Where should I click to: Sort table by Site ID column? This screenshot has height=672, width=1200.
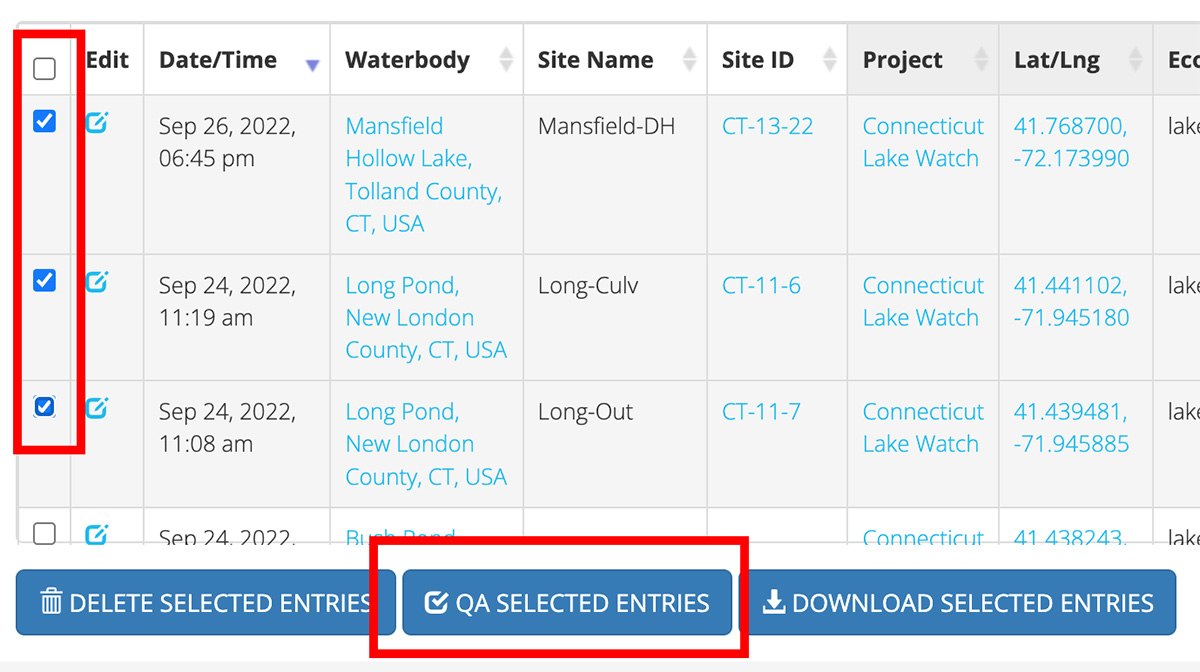click(829, 60)
